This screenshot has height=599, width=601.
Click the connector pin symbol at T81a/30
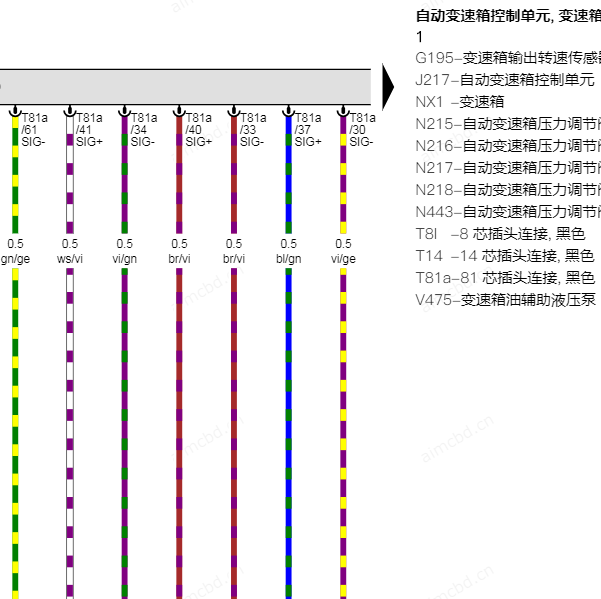tap(343, 111)
